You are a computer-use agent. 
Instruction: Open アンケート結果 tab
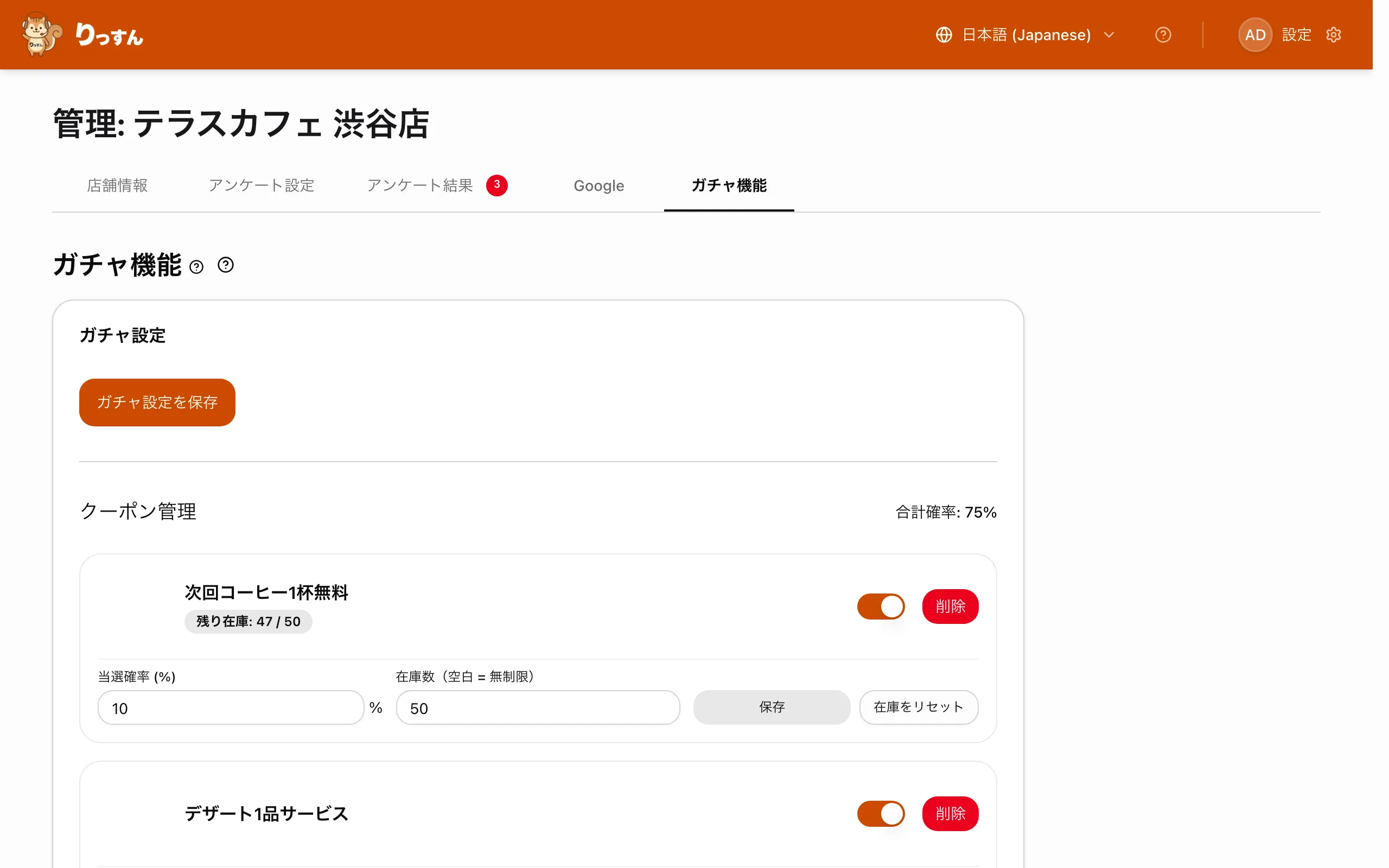[437, 186]
